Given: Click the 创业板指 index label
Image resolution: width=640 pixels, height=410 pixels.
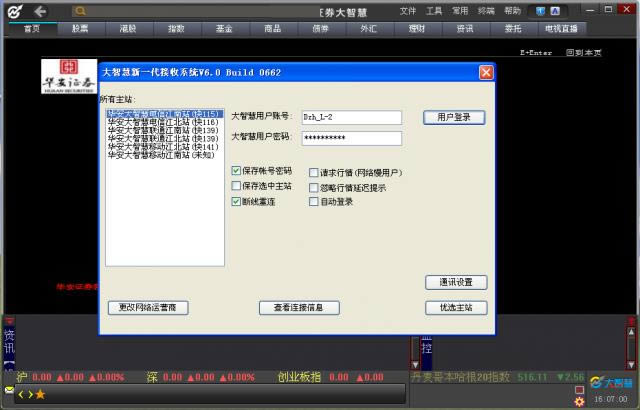Looking at the screenshot, I should [x=299, y=377].
